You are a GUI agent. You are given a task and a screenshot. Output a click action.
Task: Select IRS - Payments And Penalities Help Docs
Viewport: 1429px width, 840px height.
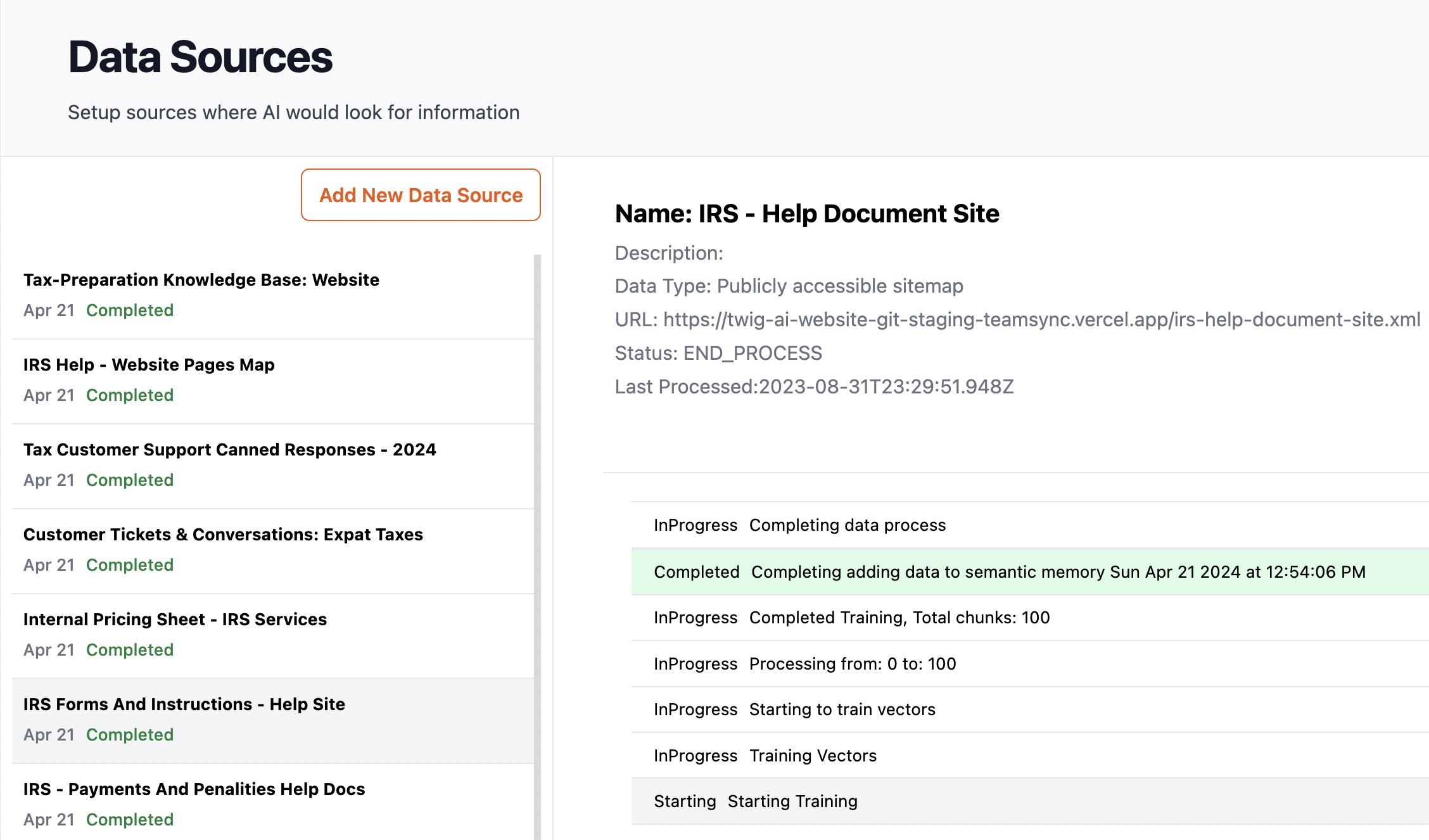click(273, 802)
